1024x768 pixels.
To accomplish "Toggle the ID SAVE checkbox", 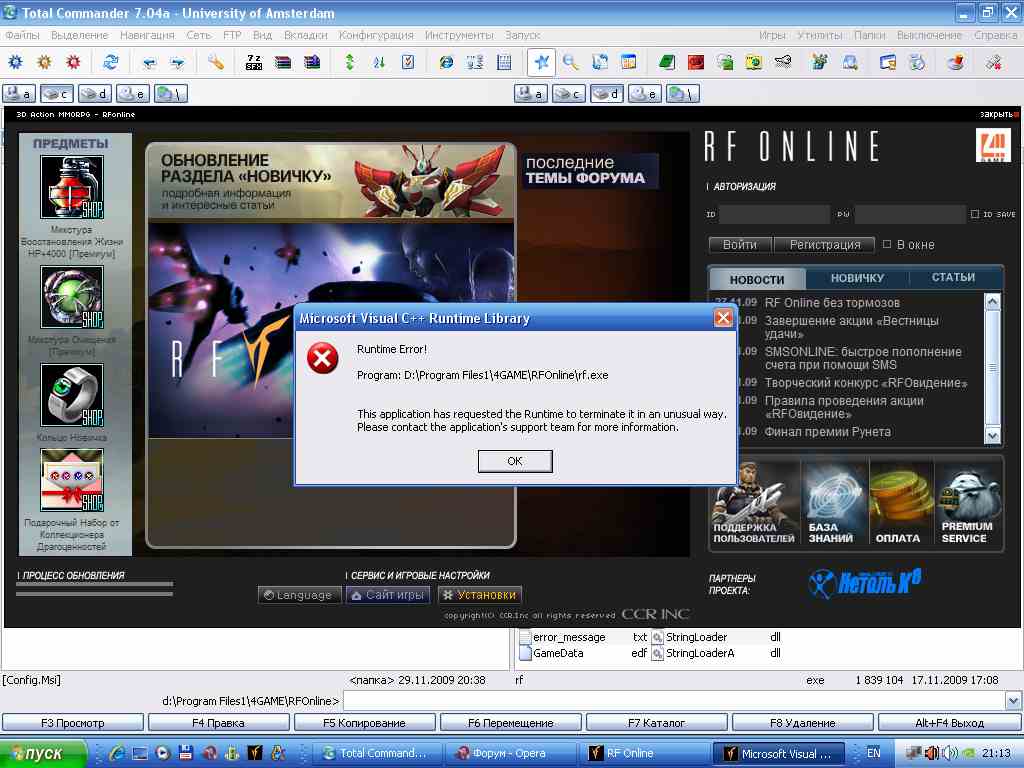I will coord(975,214).
